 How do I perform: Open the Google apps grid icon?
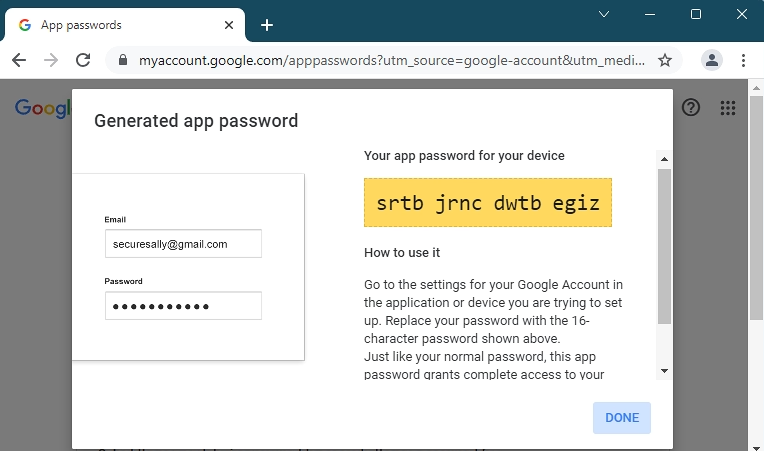tap(727, 108)
